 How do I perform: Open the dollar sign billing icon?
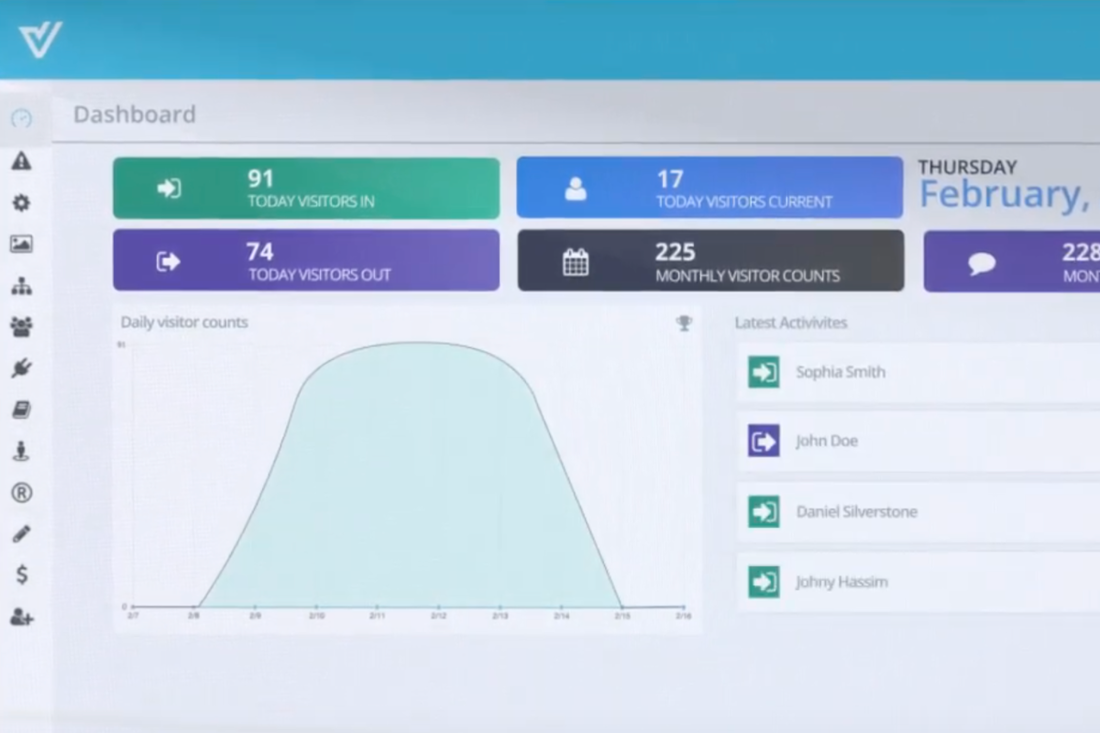(21, 575)
